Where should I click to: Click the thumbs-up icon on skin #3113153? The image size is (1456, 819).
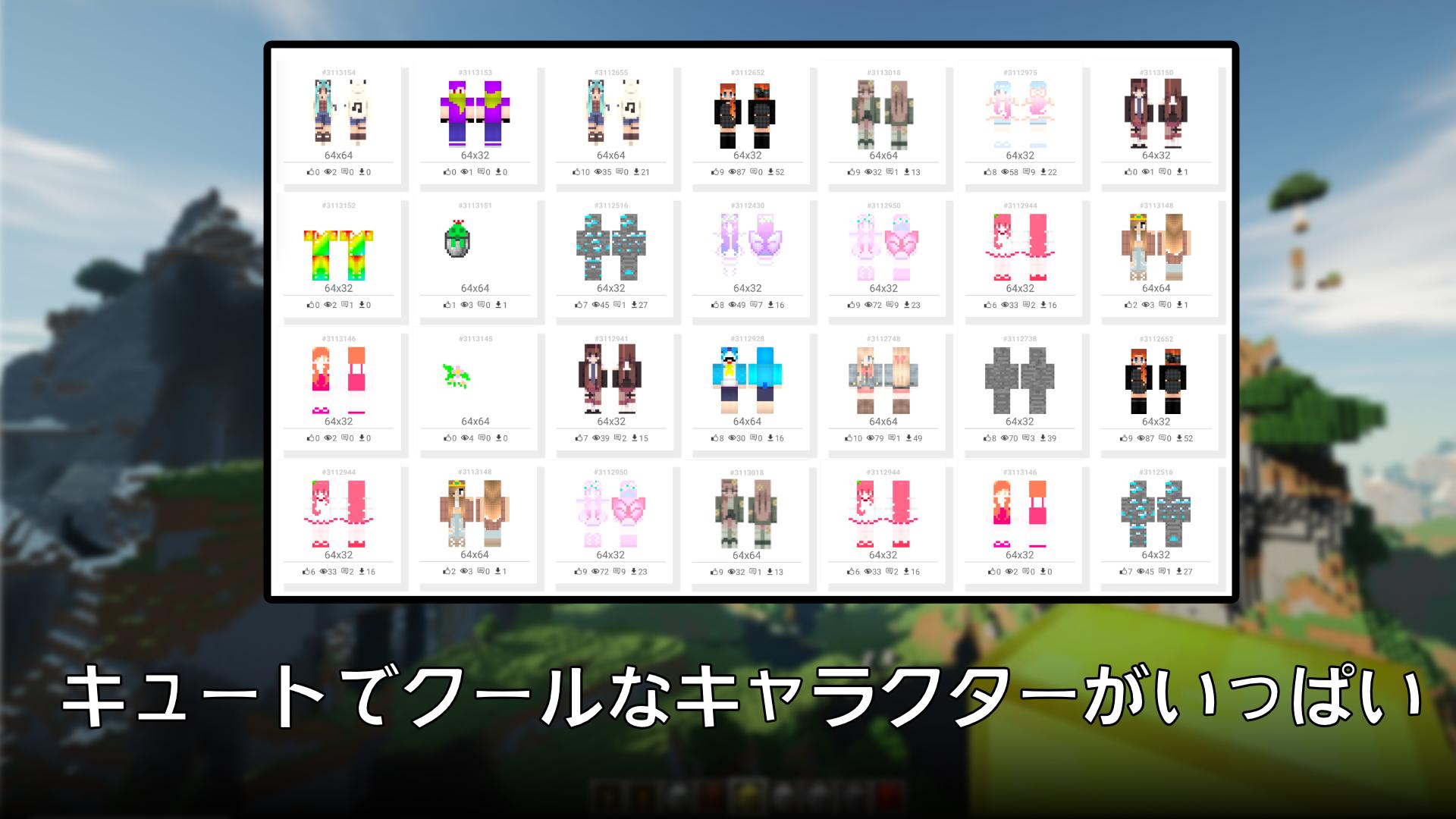pos(447,172)
